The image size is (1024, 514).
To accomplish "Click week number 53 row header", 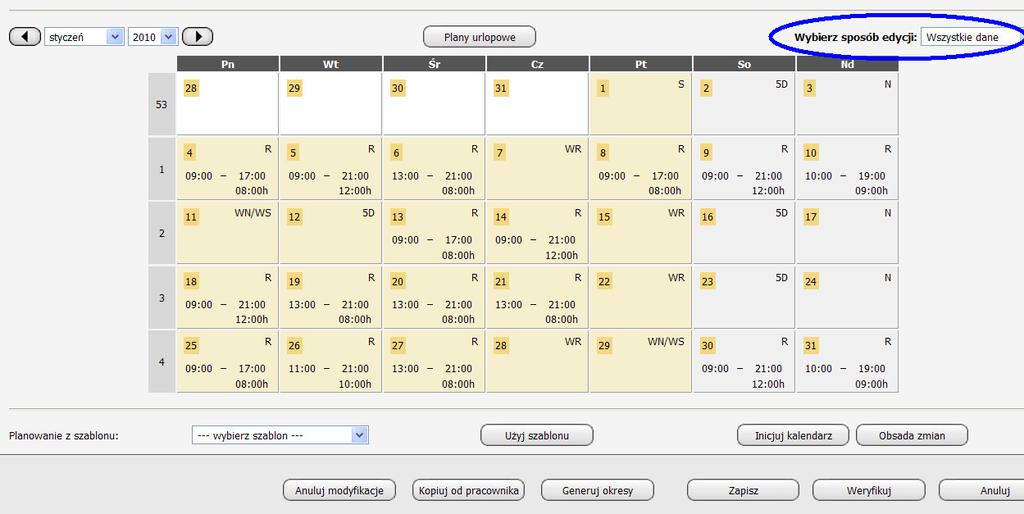I will [161, 104].
